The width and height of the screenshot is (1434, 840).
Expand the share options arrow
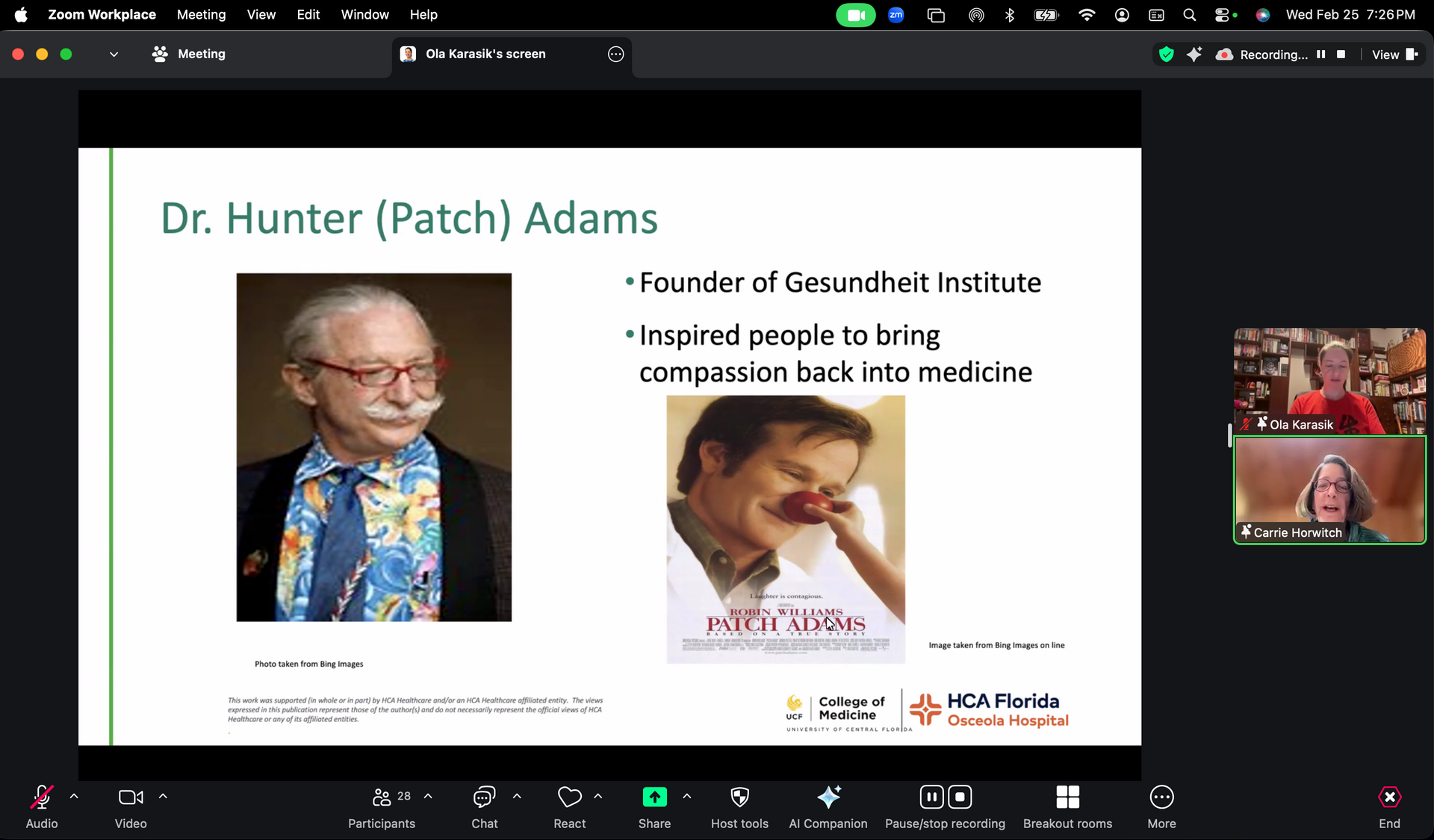point(687,797)
